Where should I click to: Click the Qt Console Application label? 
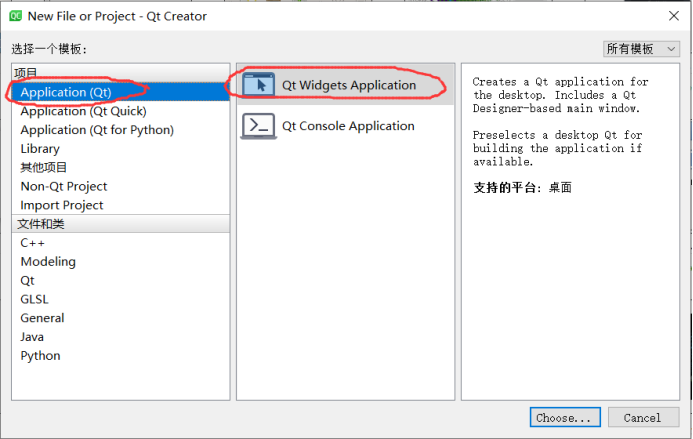point(348,126)
